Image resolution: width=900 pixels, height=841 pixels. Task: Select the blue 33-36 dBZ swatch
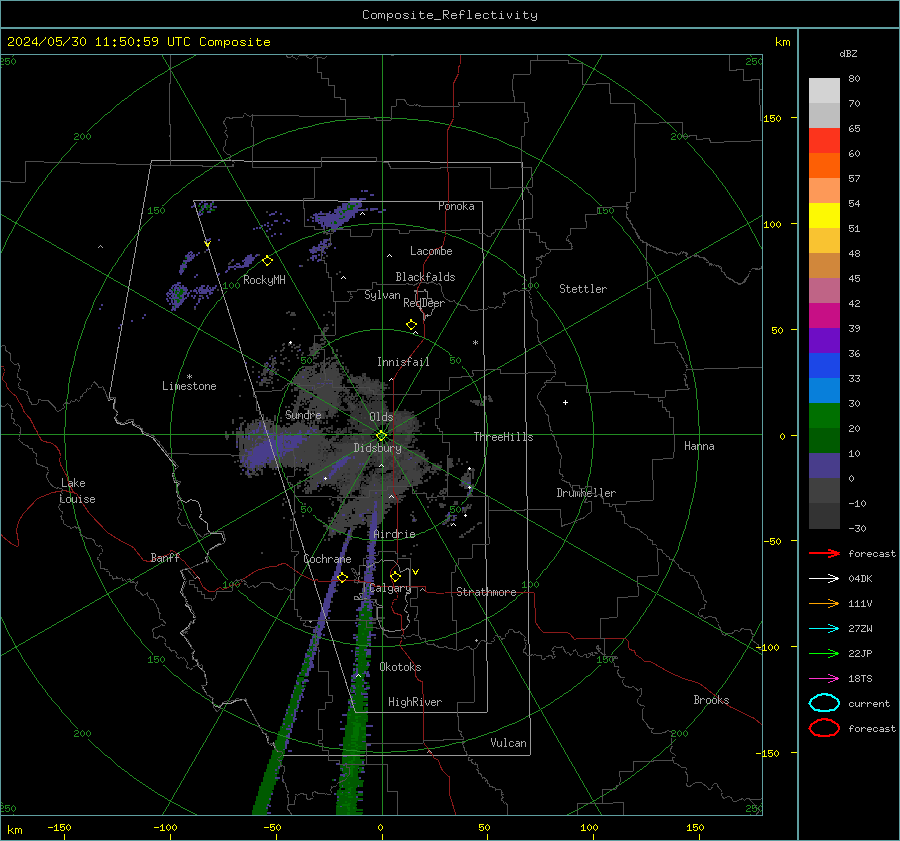(x=824, y=366)
